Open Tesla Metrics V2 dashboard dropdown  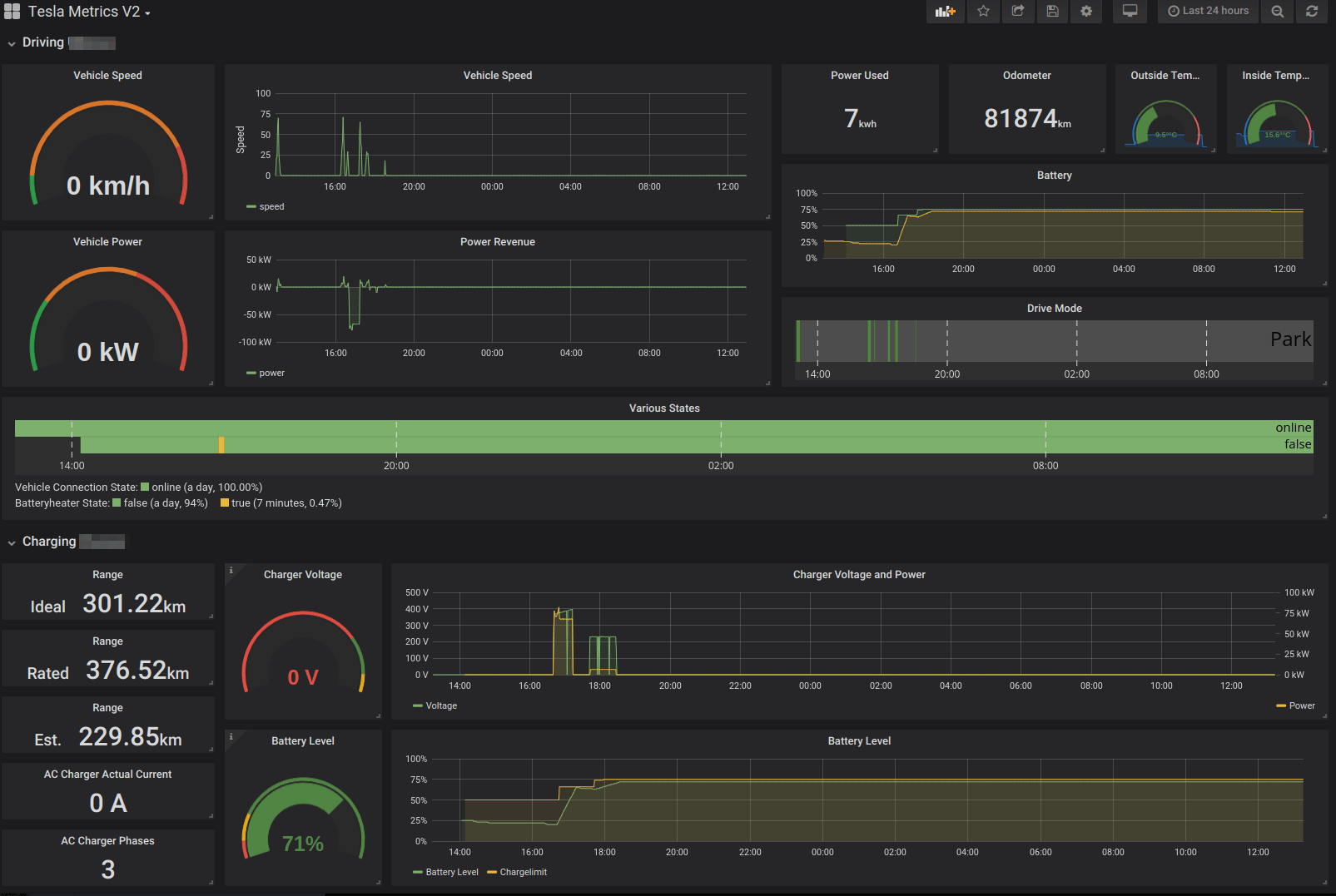click(x=89, y=12)
